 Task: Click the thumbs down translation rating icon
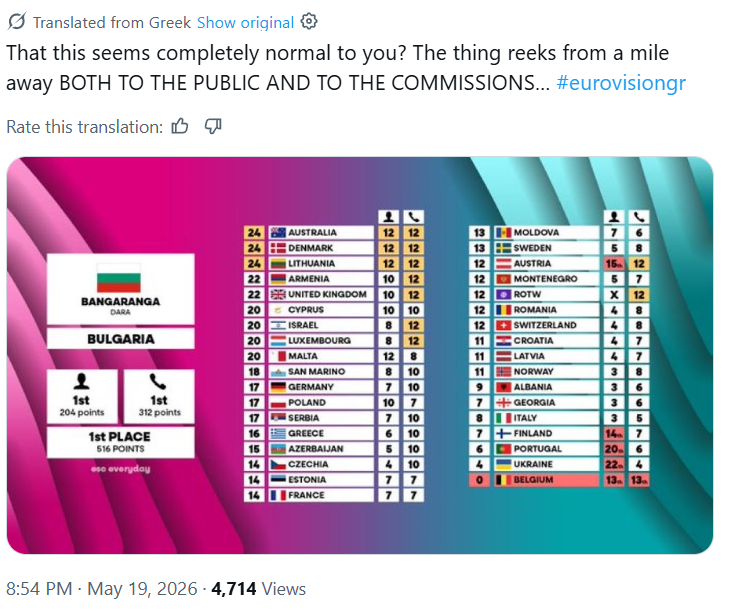[x=213, y=126]
